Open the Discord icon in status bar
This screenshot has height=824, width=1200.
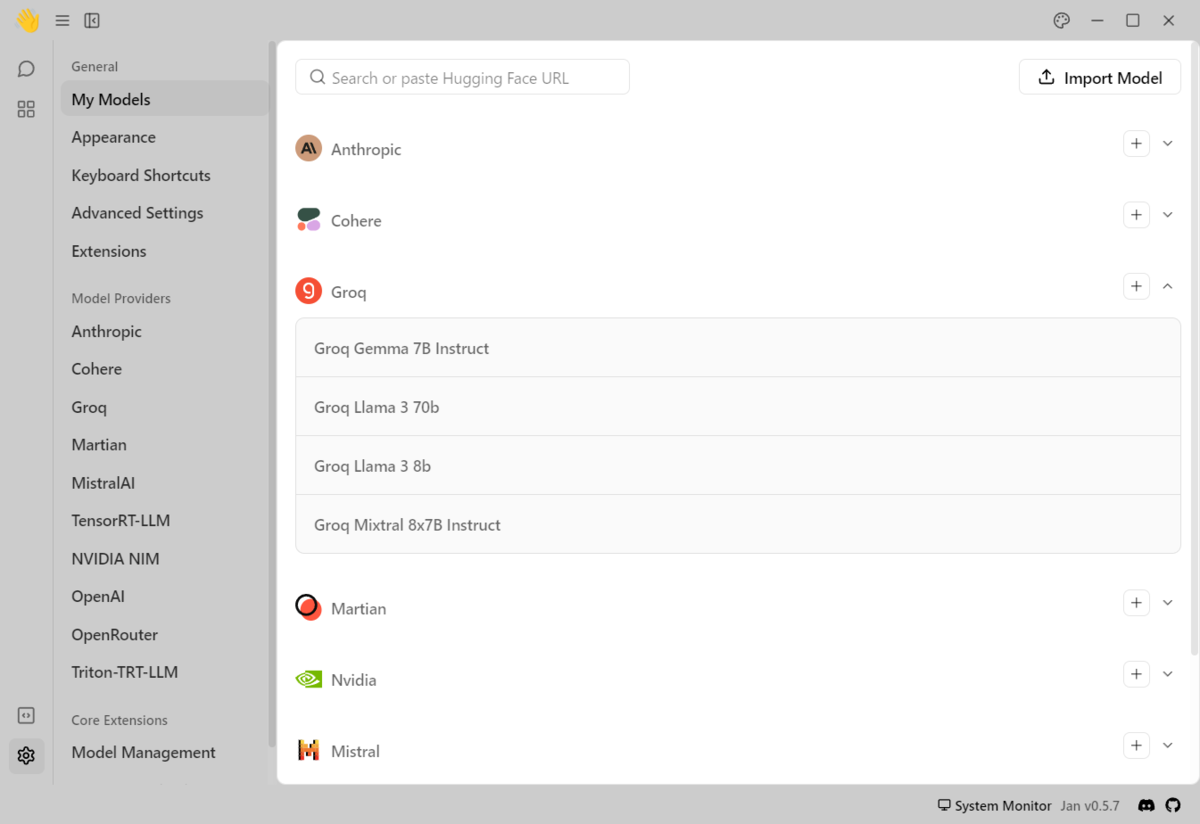(x=1147, y=805)
